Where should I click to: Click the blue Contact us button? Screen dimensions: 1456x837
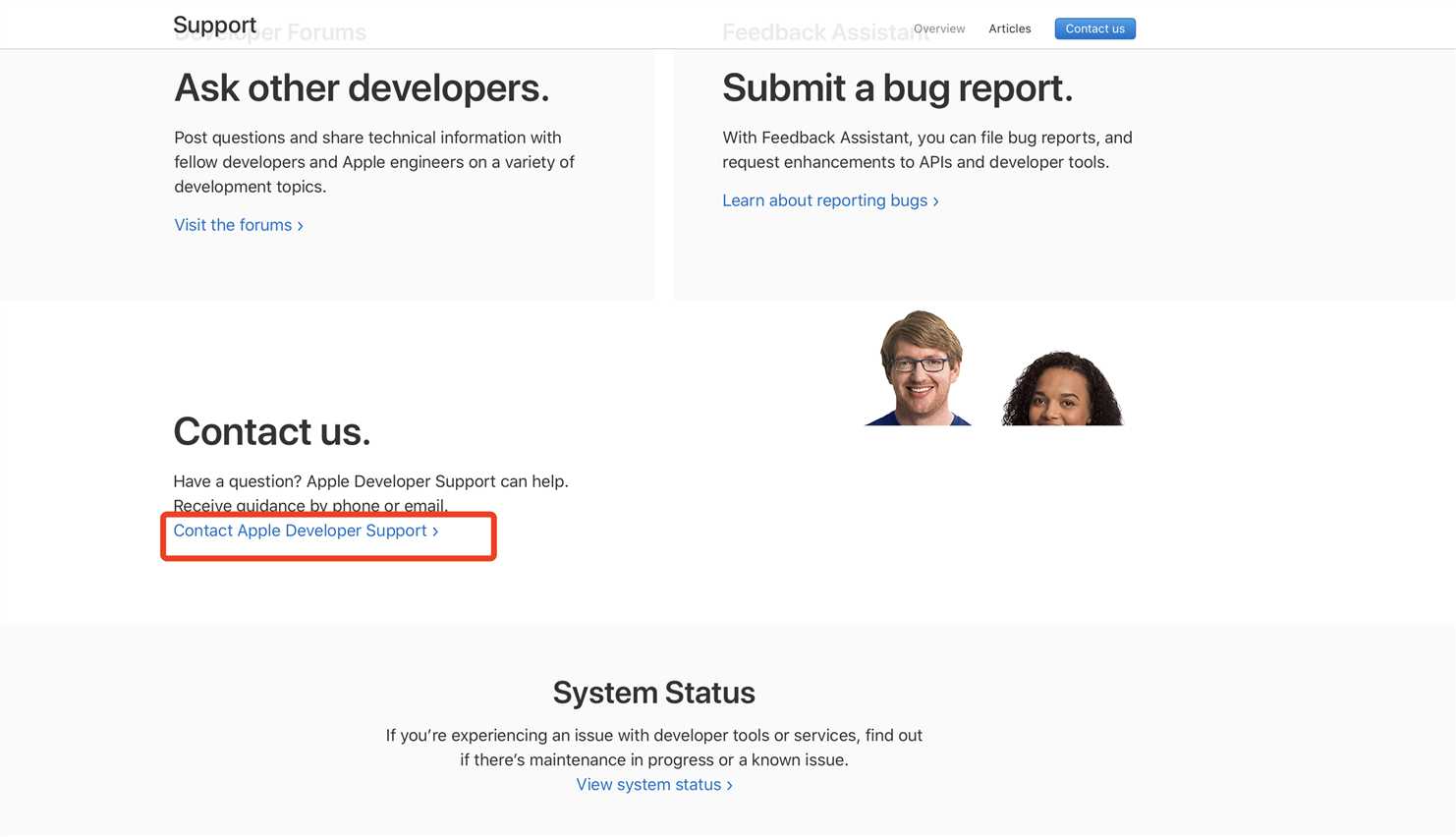coord(1094,28)
